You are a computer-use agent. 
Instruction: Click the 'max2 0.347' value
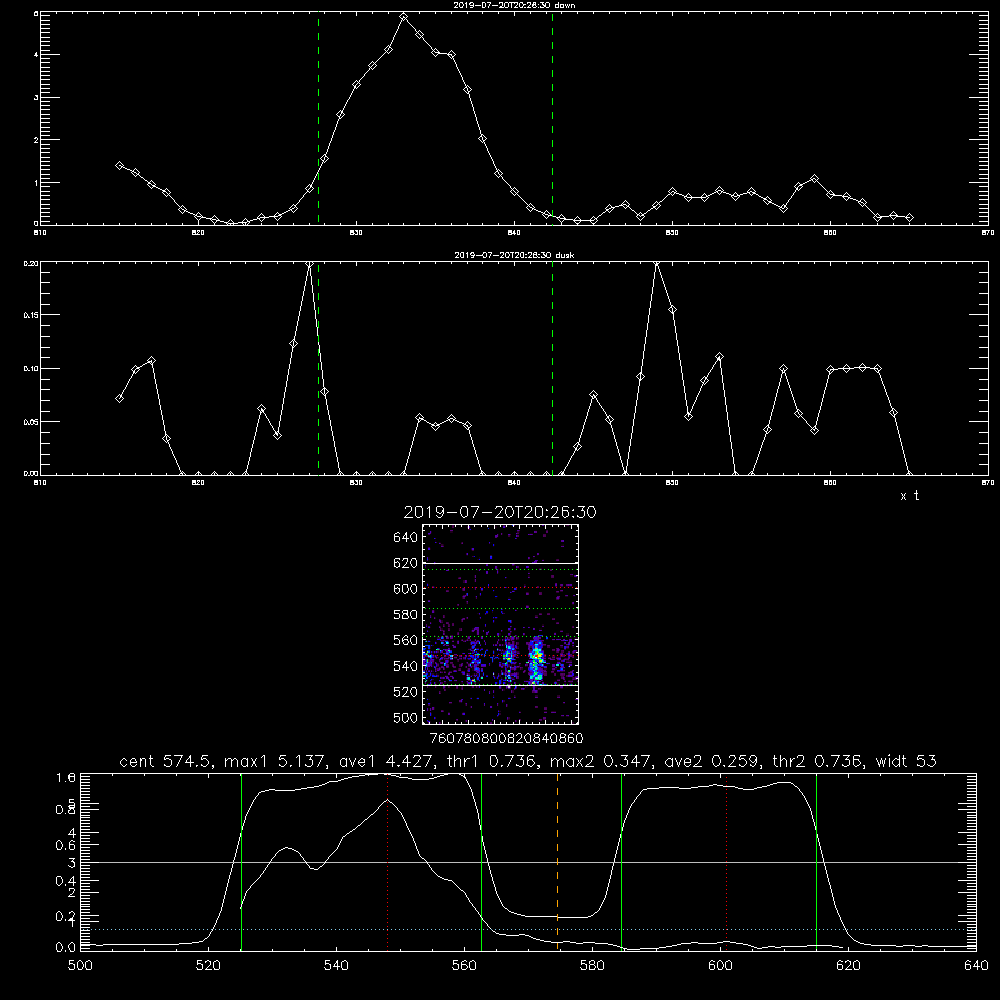598,761
